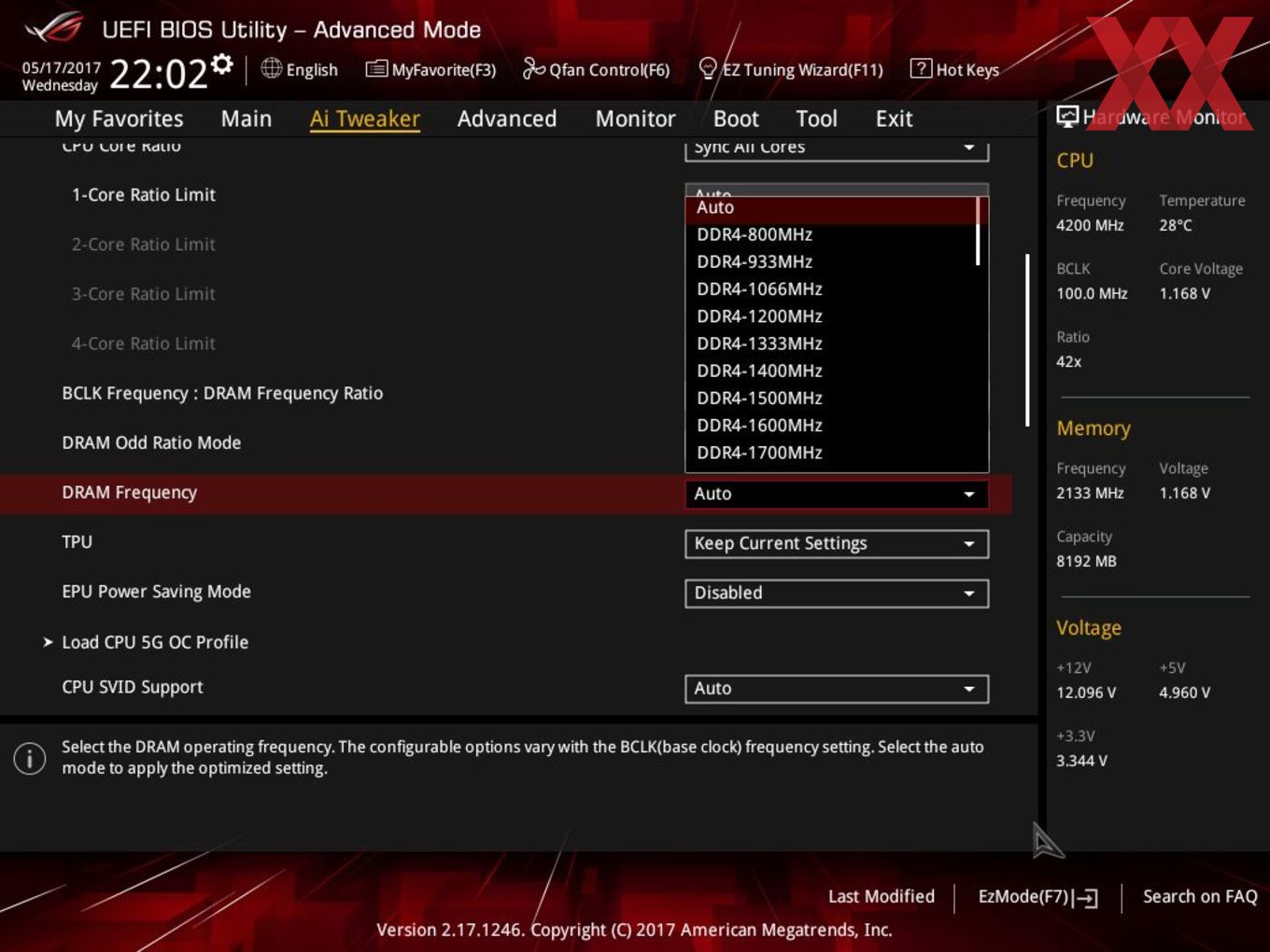
Task: Select DDR4-1333MHz option
Action: point(831,343)
